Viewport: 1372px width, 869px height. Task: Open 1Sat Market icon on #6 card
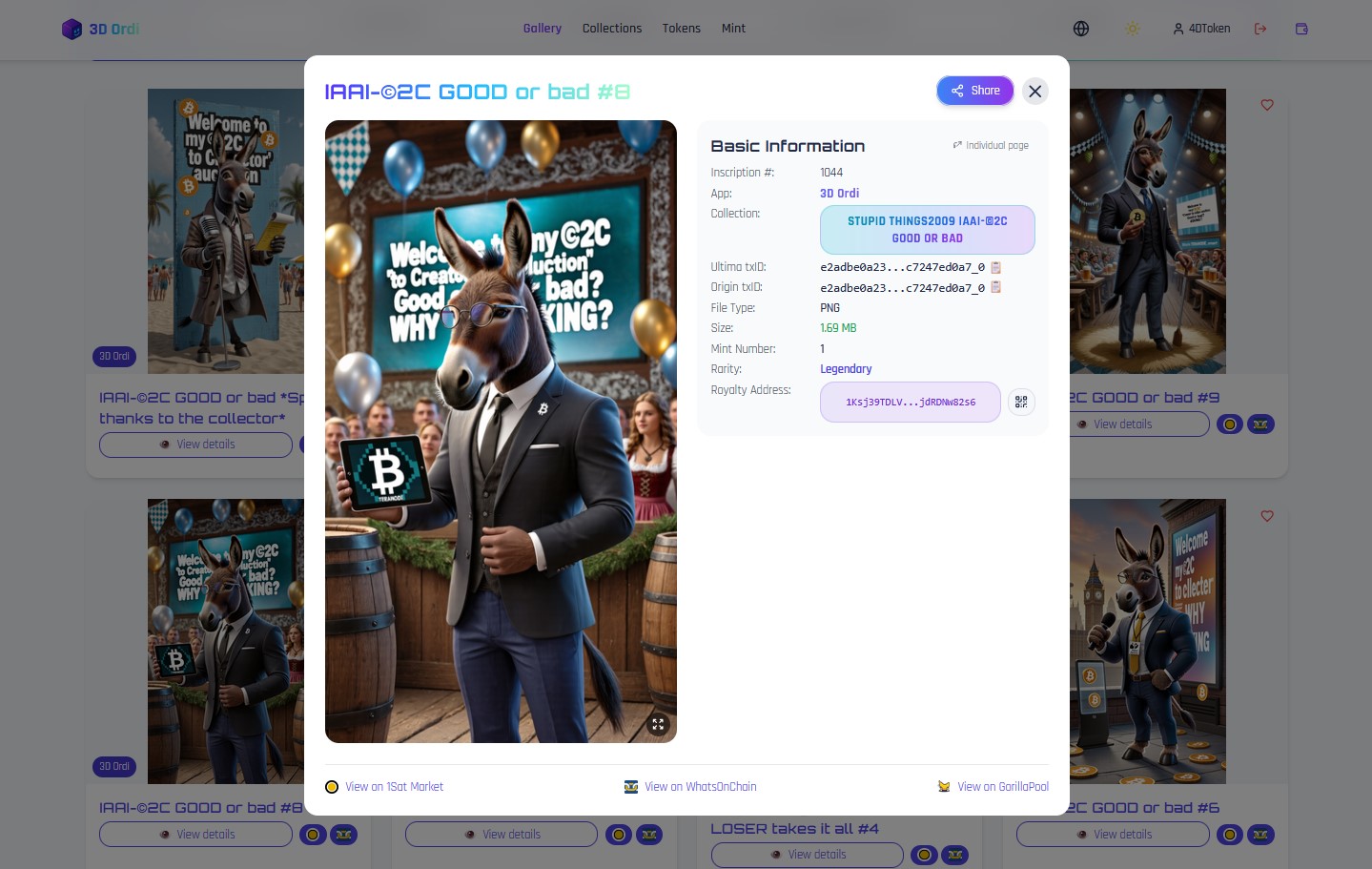tap(1230, 835)
